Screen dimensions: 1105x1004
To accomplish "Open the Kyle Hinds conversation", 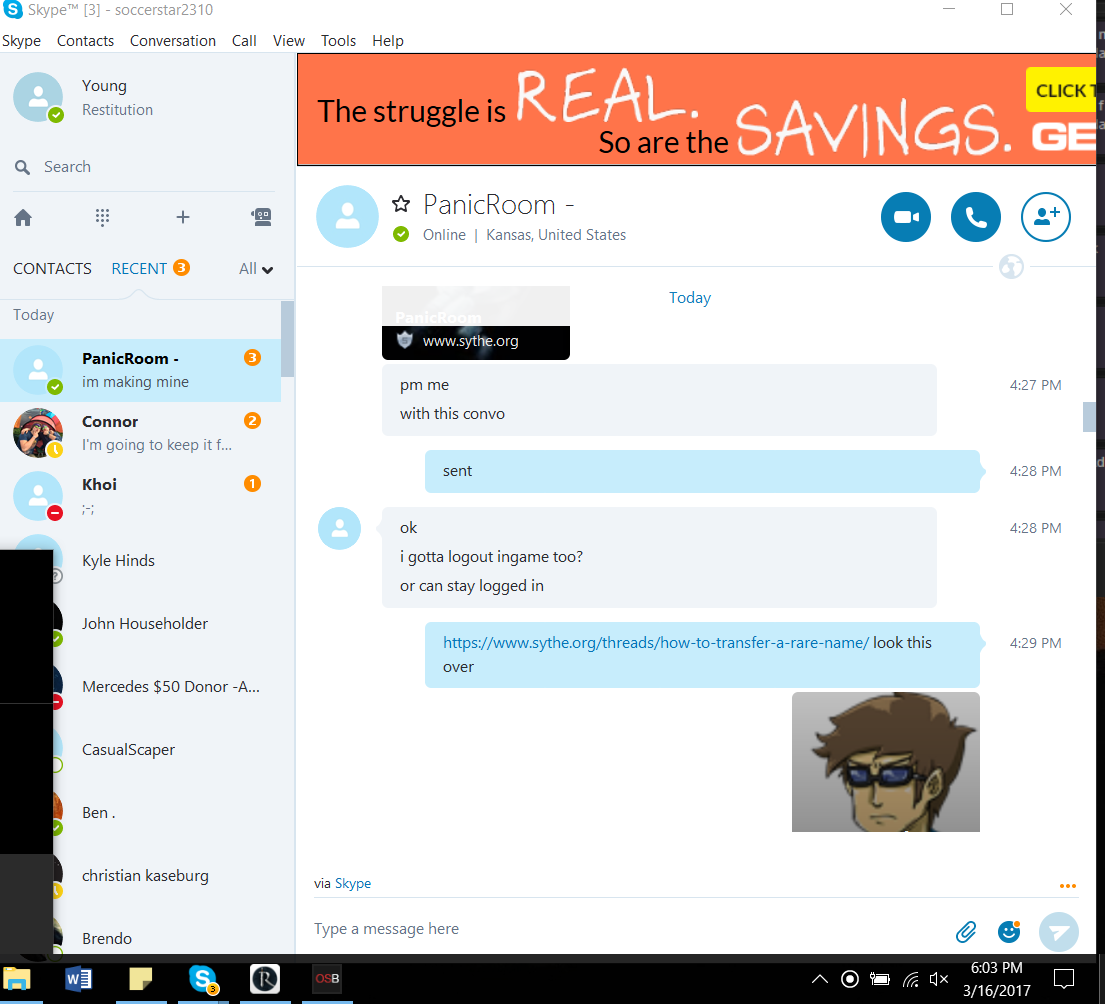I will [140, 561].
